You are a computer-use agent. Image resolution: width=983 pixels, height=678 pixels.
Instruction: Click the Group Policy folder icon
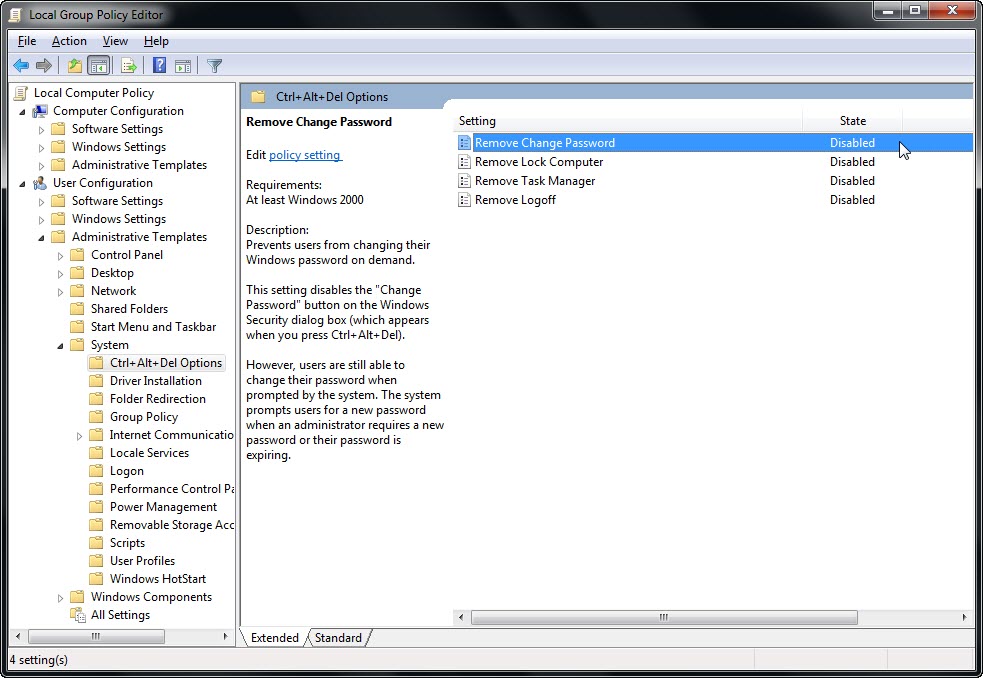[96, 416]
